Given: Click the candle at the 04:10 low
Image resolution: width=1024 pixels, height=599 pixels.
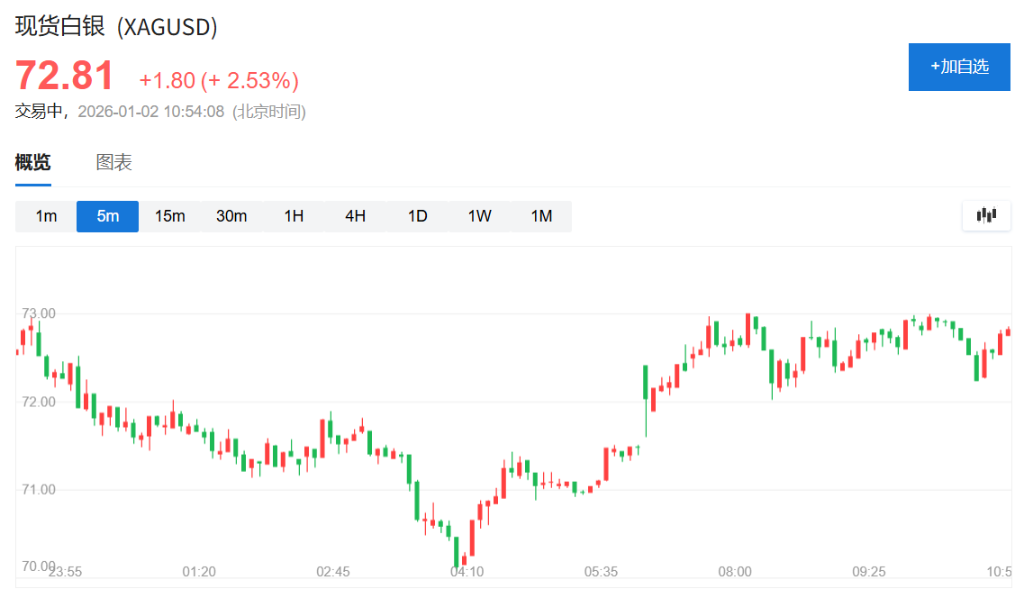Looking at the screenshot, I should pos(458,550).
